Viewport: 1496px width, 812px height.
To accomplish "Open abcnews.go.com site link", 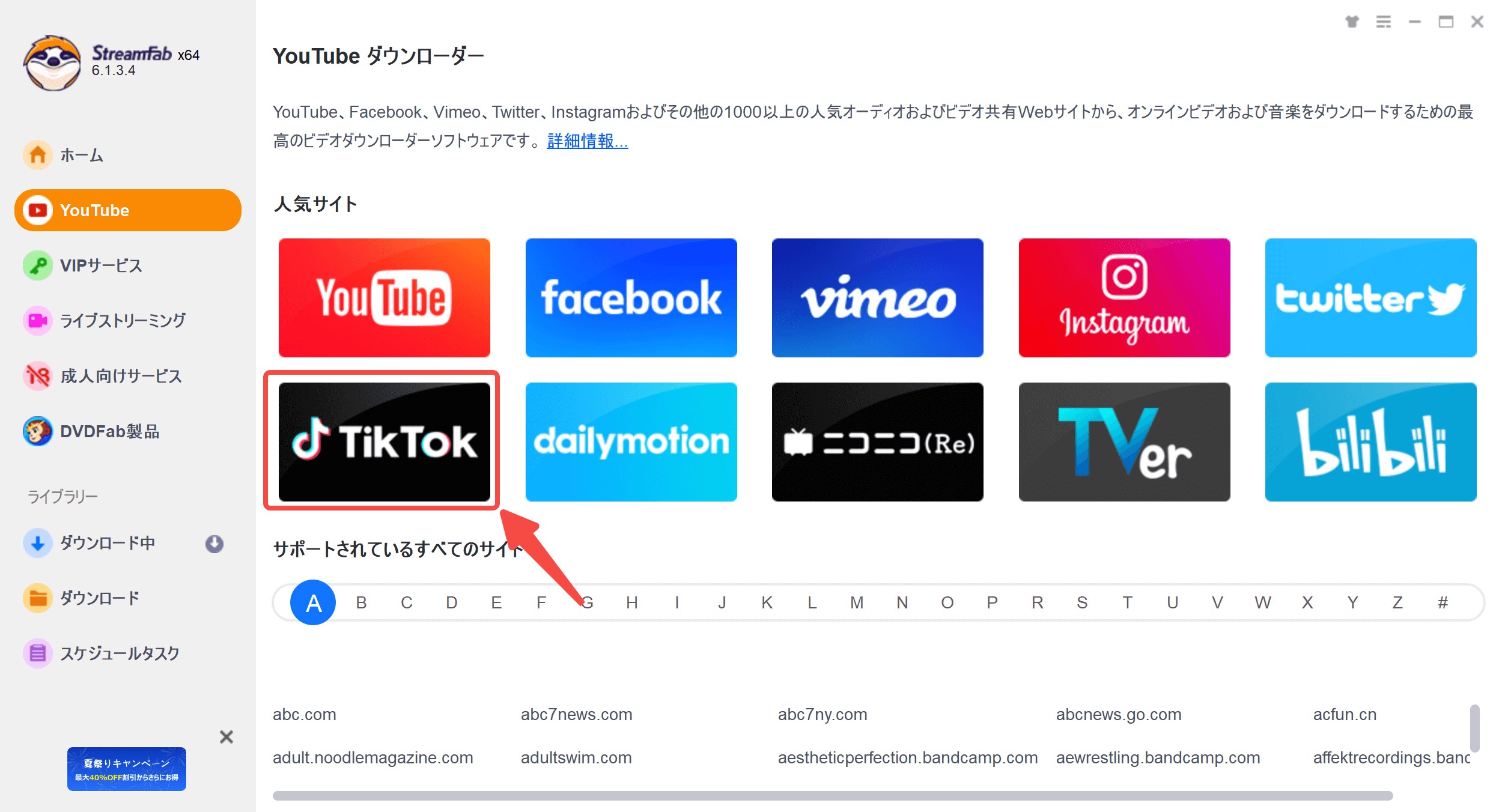I will click(x=1119, y=715).
